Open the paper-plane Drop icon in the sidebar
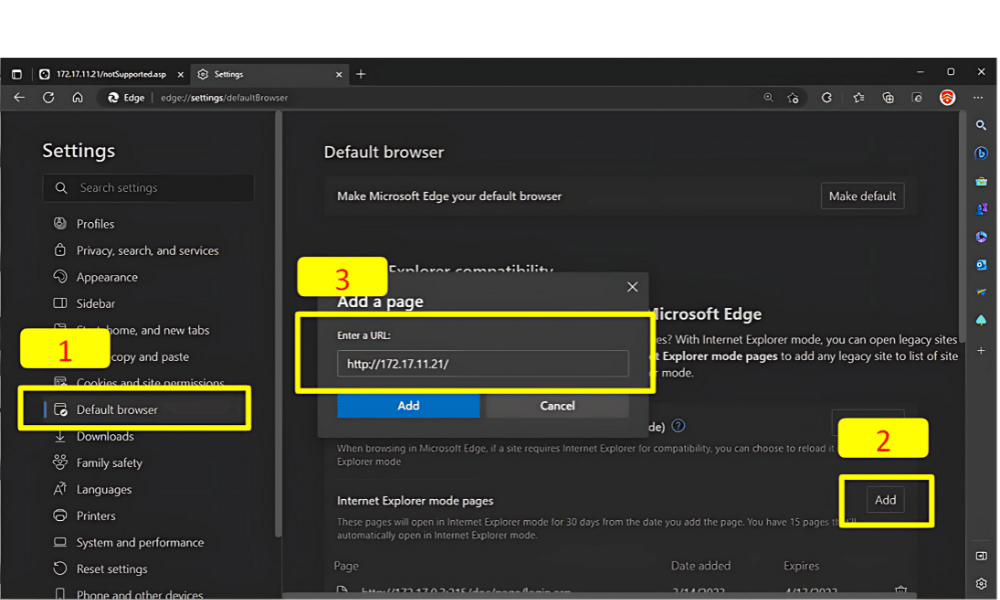This screenshot has width=1000, height=600. (981, 292)
